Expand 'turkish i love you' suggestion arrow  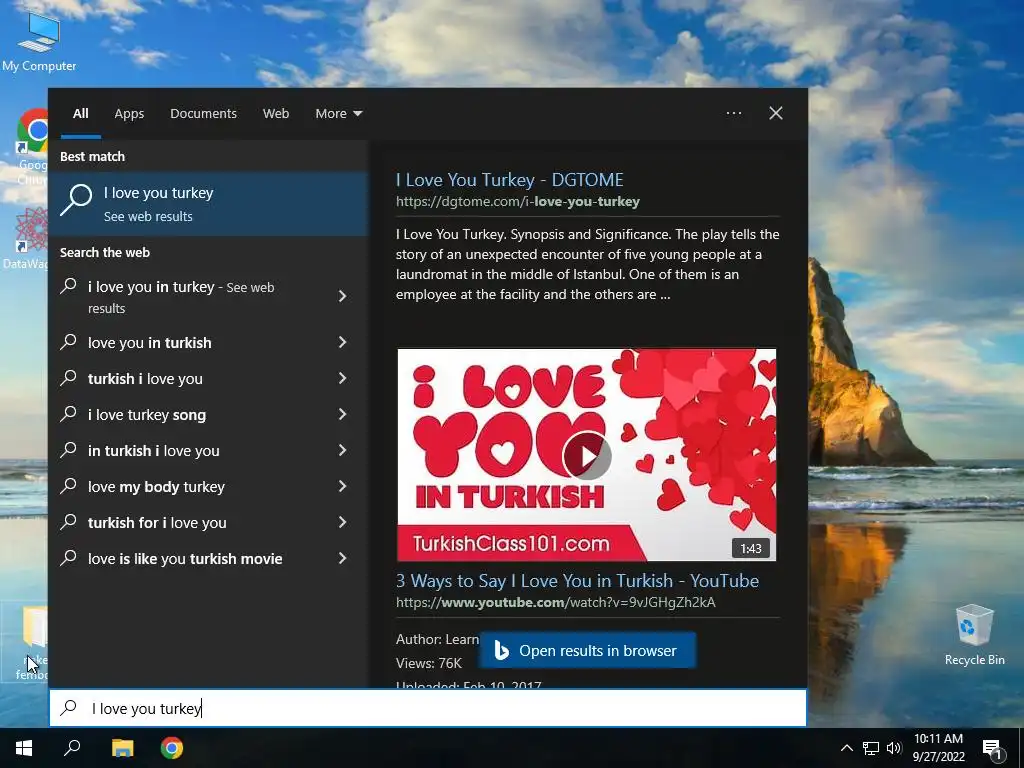[x=342, y=378]
